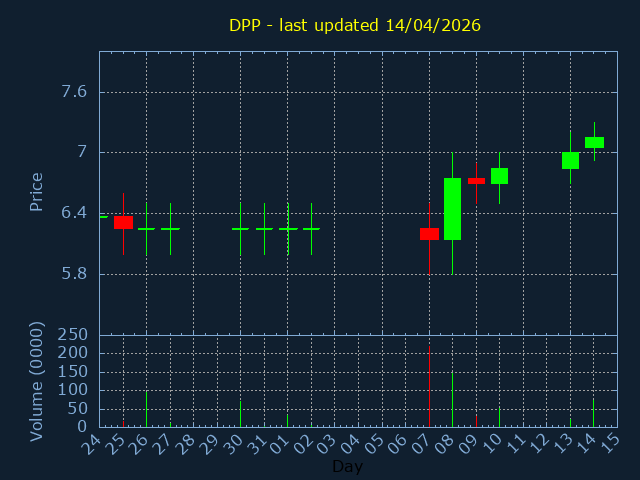Click the day 15 tick on the x-axis
This screenshot has height=480, width=640.
click(x=610, y=442)
